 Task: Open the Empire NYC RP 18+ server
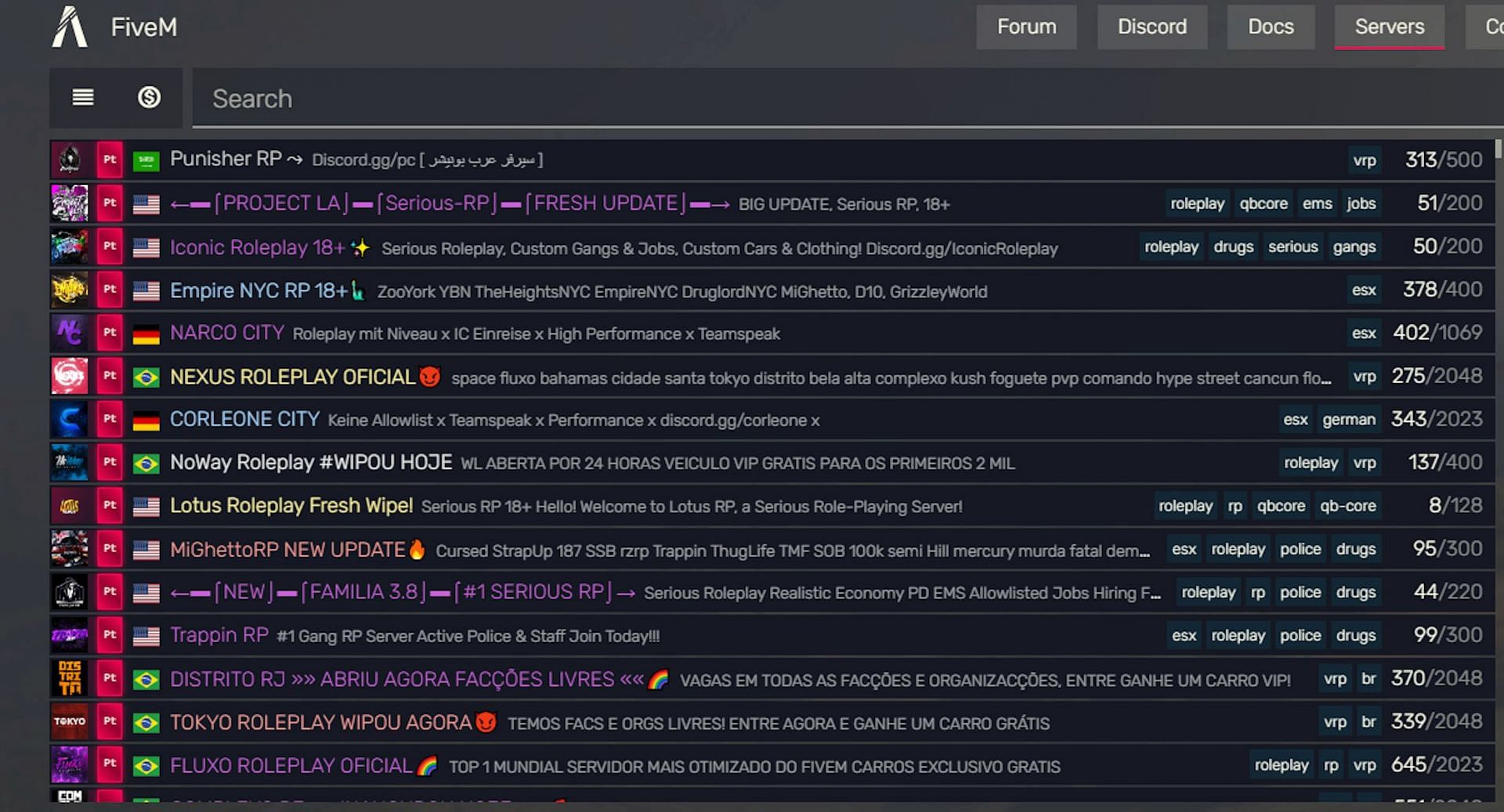click(258, 291)
